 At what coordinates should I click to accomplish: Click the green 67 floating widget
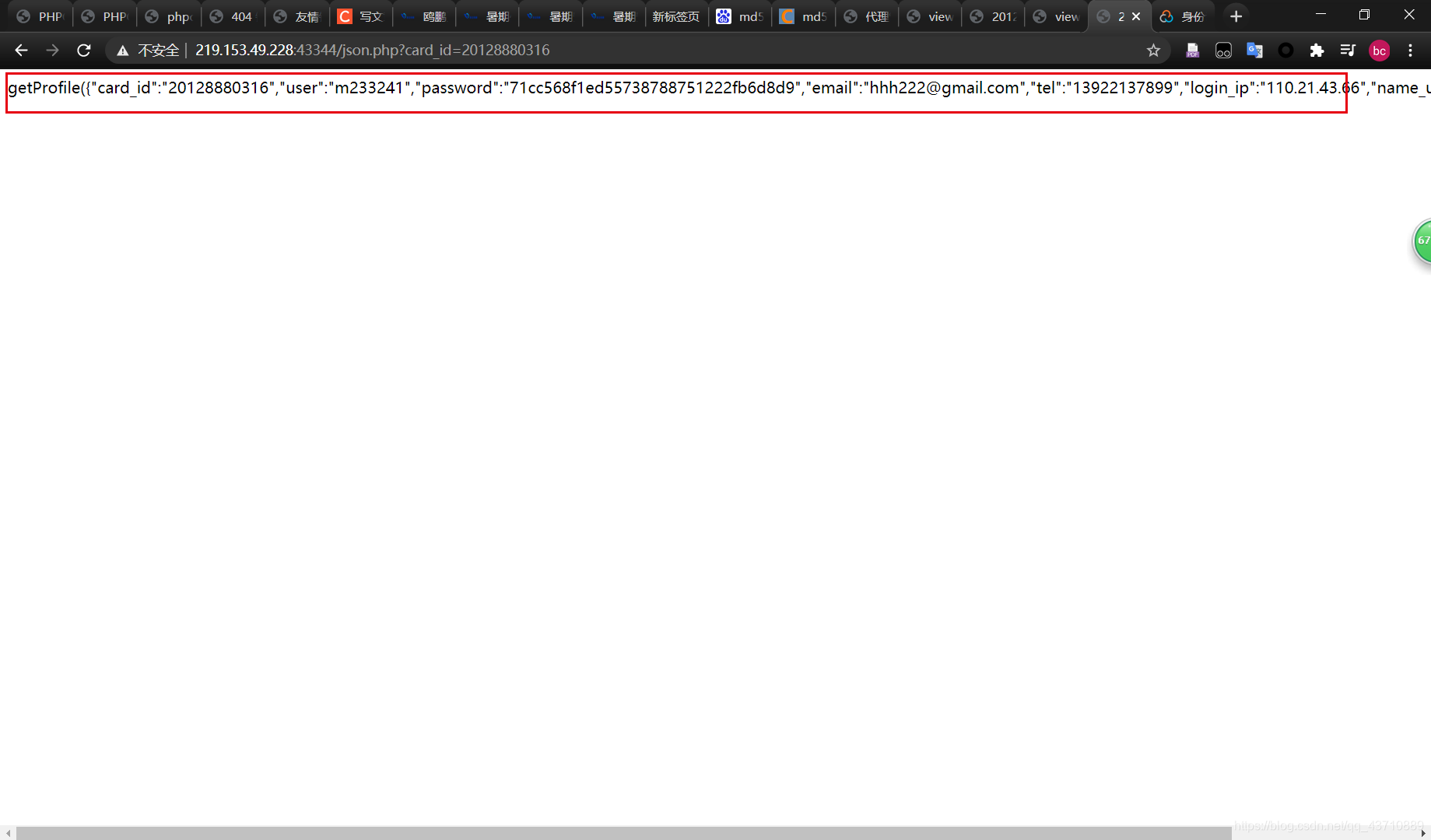(1422, 241)
